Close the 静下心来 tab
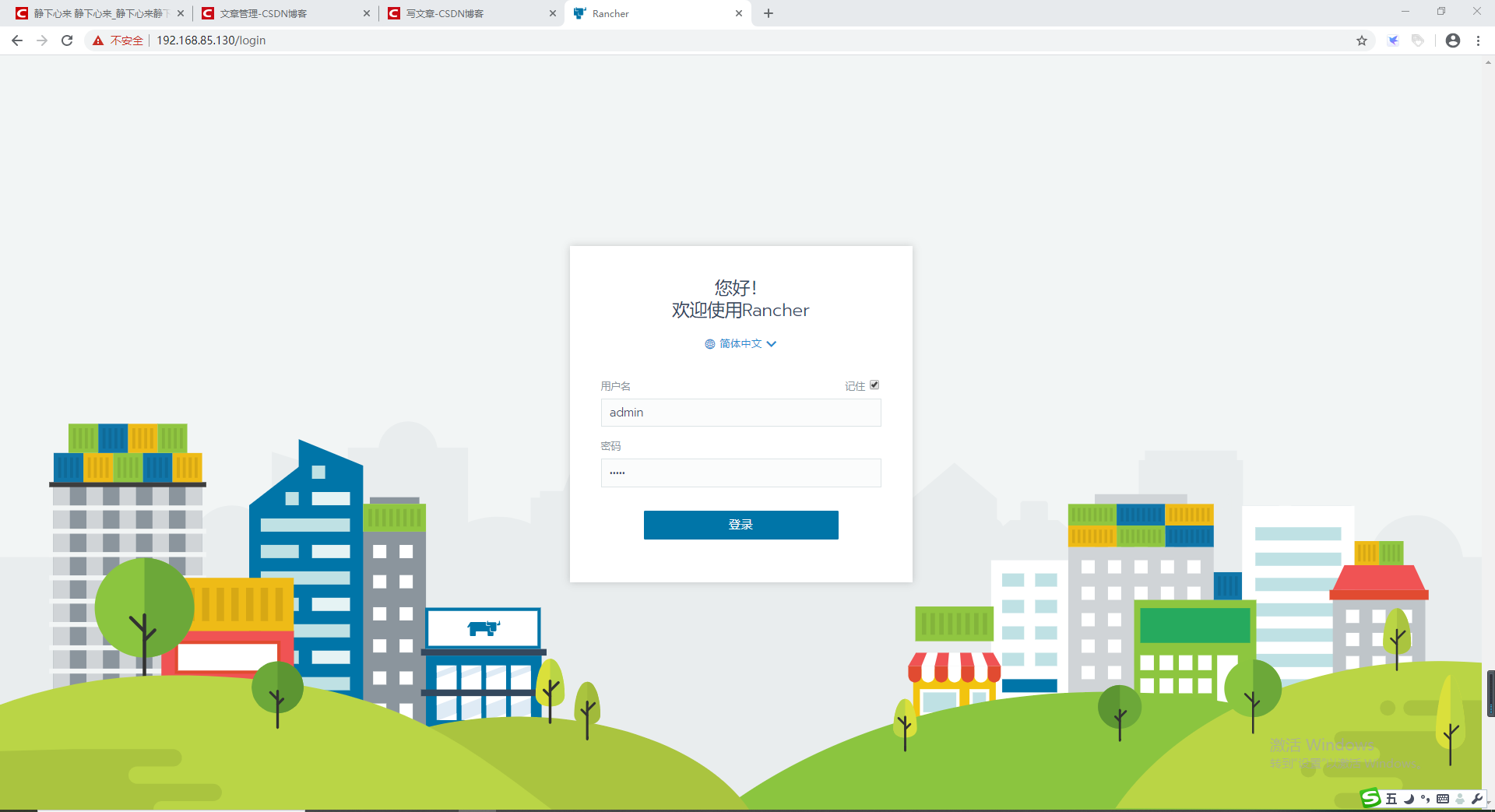 click(181, 13)
